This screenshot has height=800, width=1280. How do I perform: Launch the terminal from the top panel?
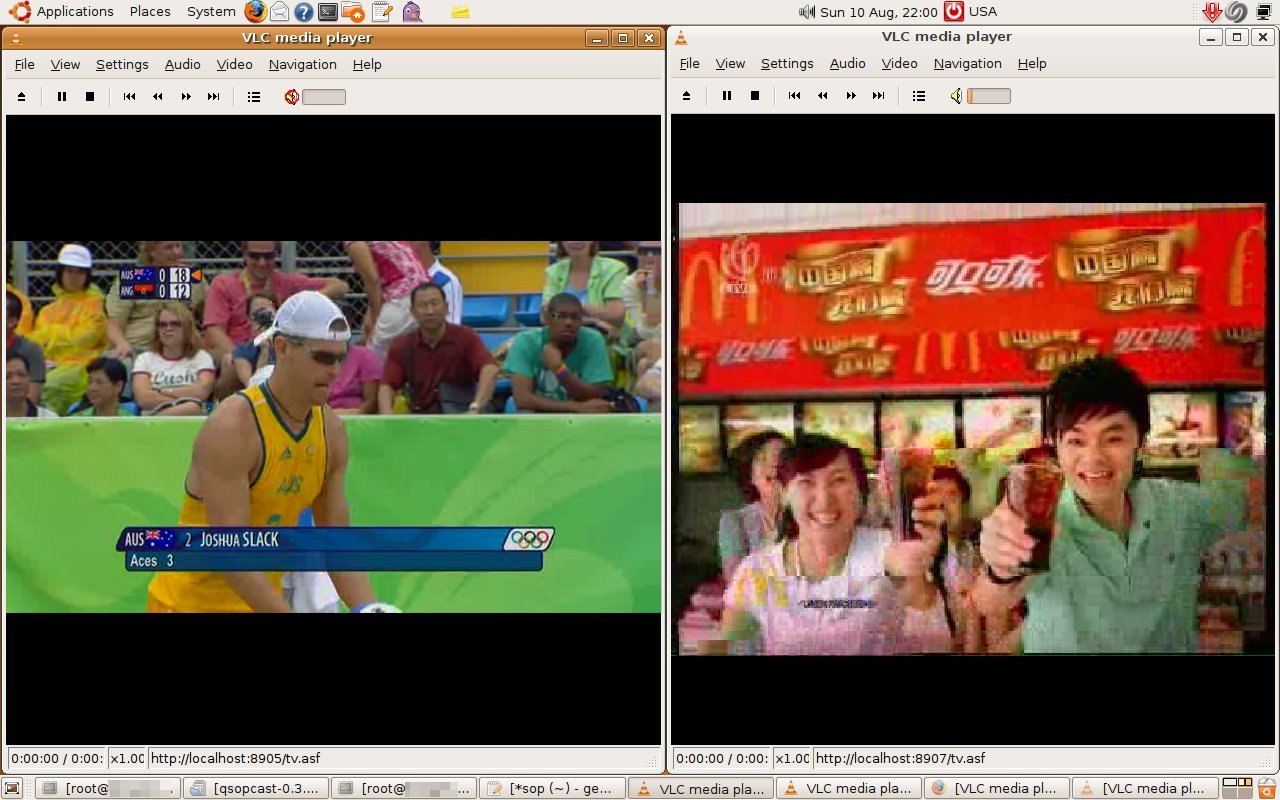(328, 12)
